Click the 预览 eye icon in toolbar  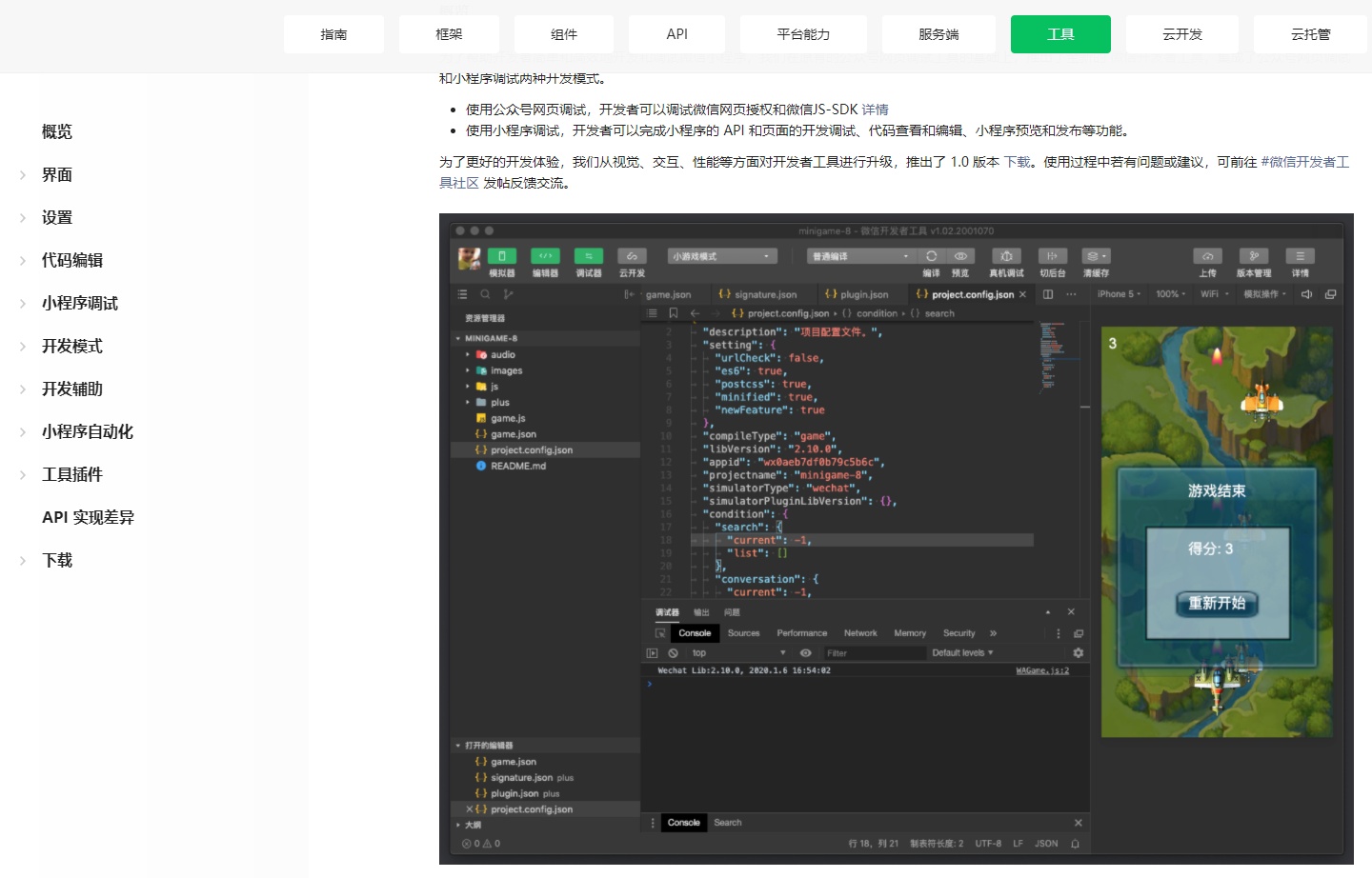tap(960, 256)
